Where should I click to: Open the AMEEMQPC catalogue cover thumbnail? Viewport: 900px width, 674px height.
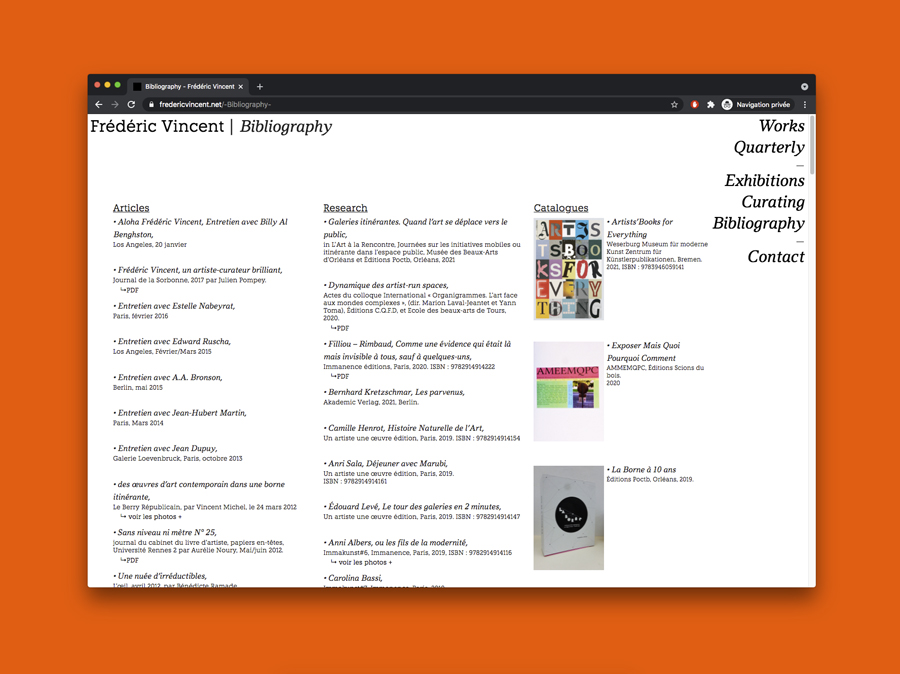point(568,392)
